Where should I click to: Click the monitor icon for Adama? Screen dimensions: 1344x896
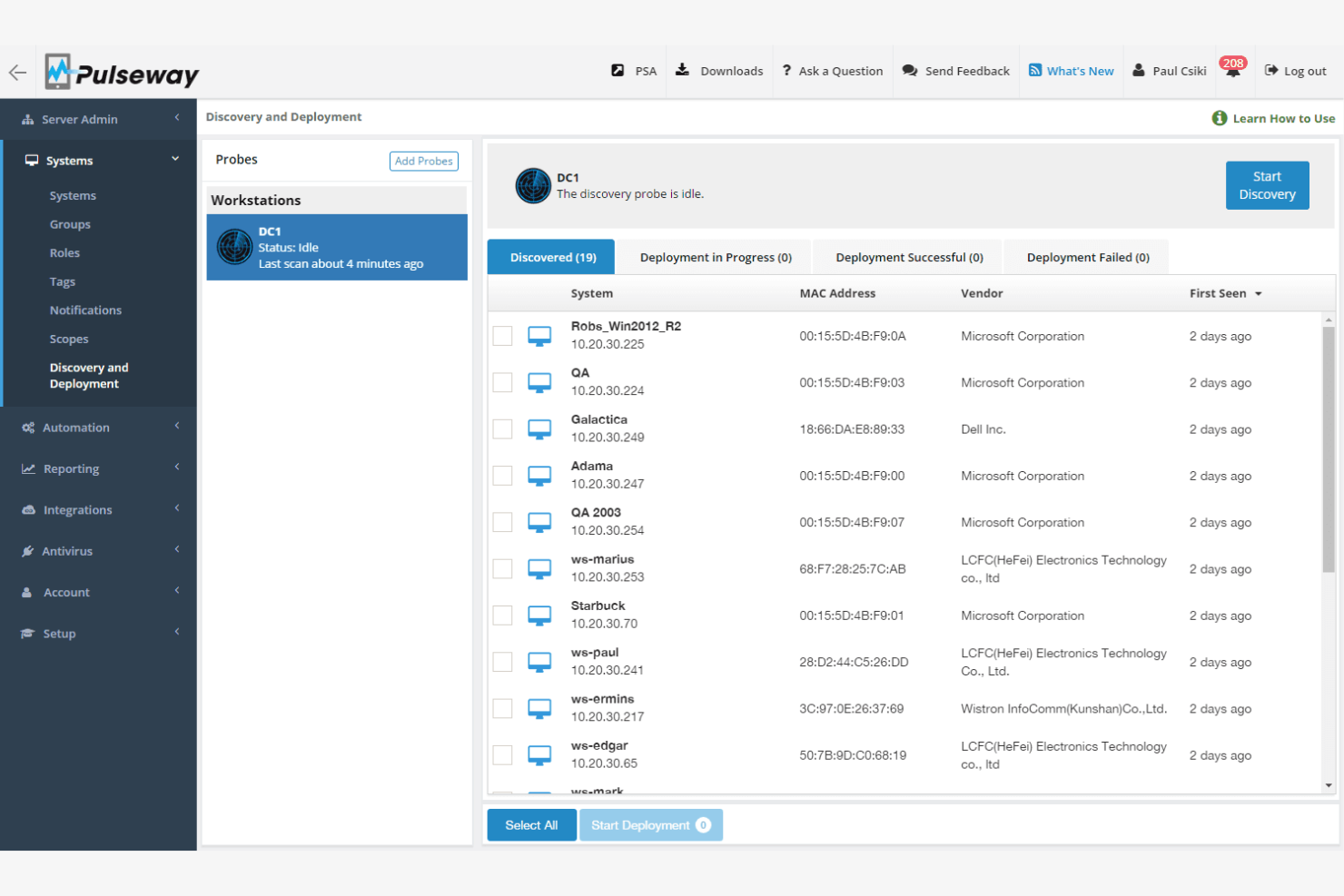pyautogui.click(x=539, y=476)
